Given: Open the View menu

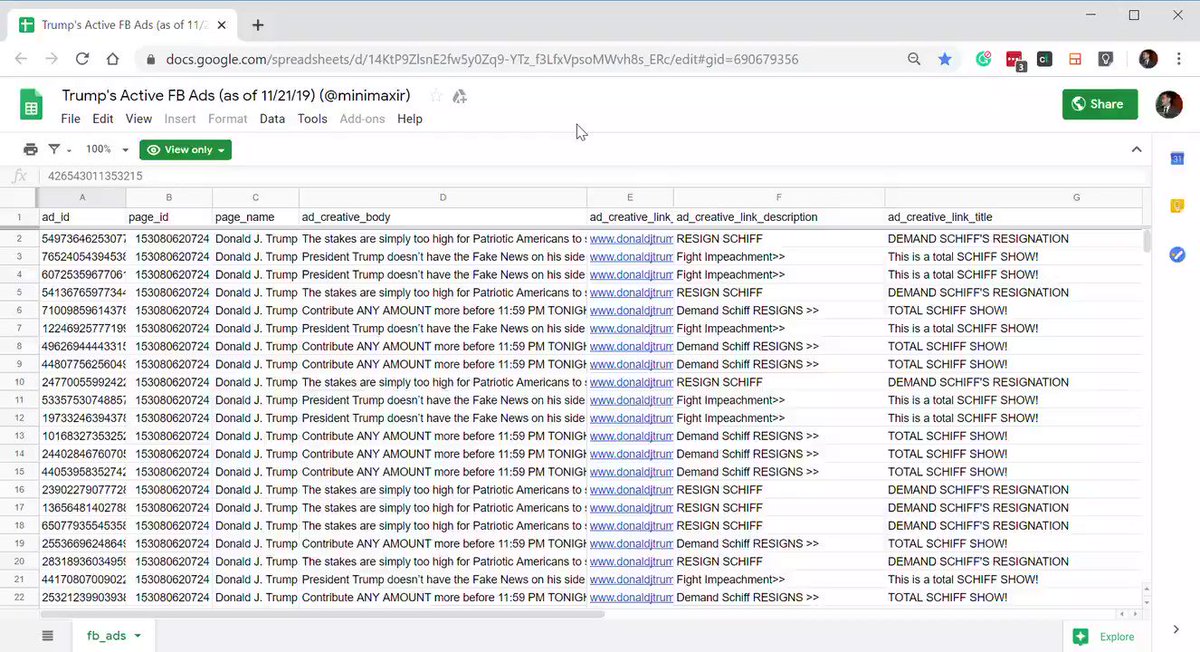Looking at the screenshot, I should point(139,119).
